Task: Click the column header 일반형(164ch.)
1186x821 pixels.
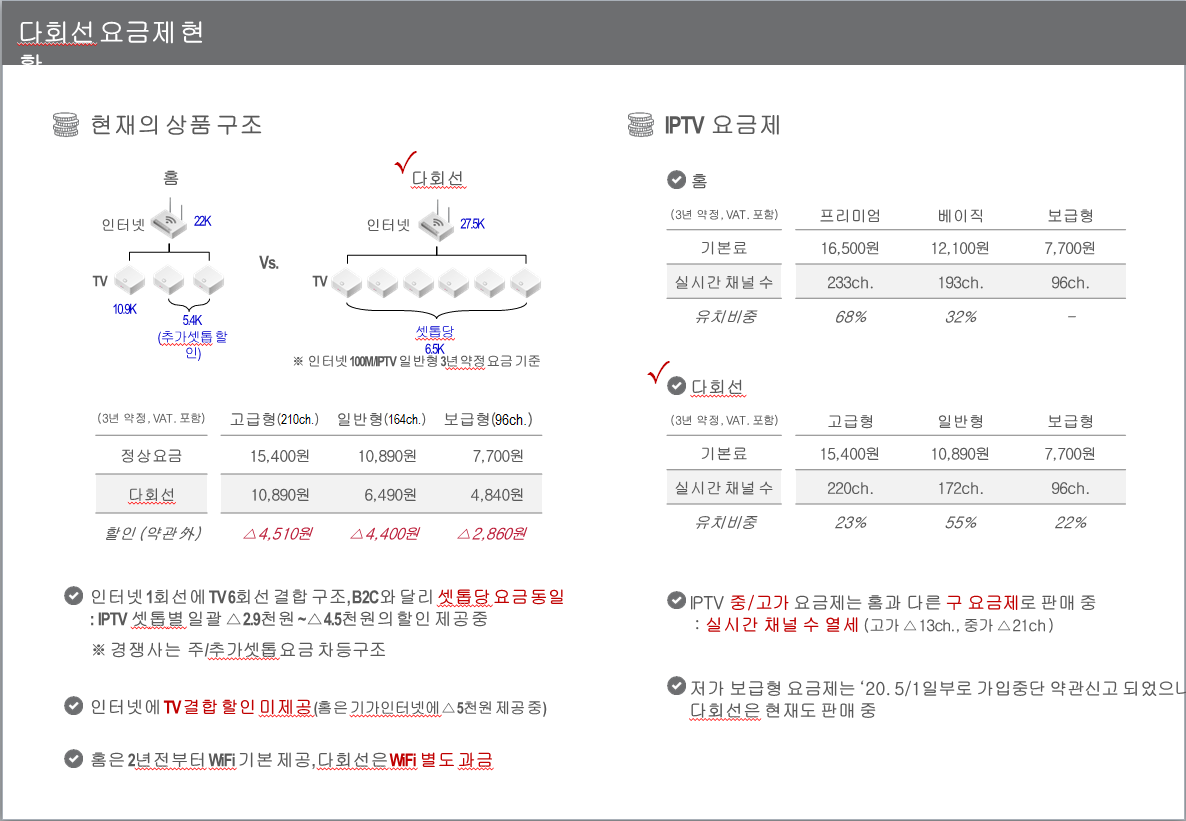Action: (381, 419)
